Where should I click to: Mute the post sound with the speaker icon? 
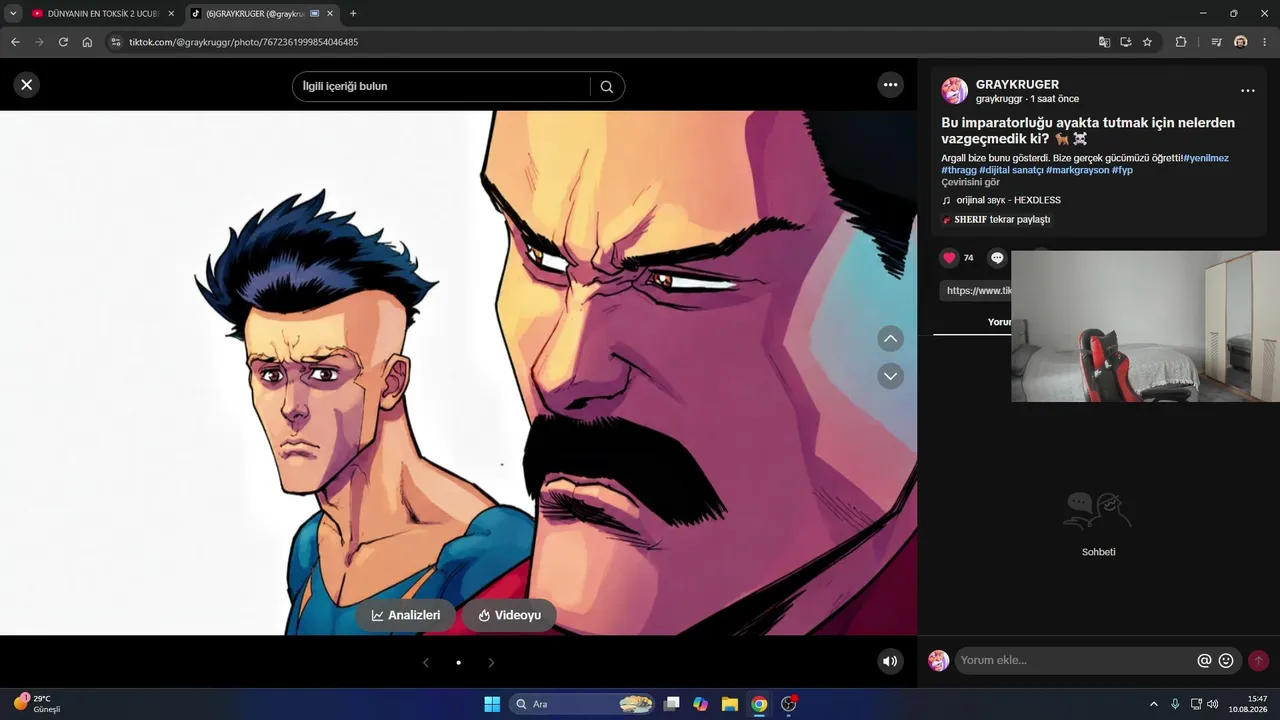click(890, 661)
